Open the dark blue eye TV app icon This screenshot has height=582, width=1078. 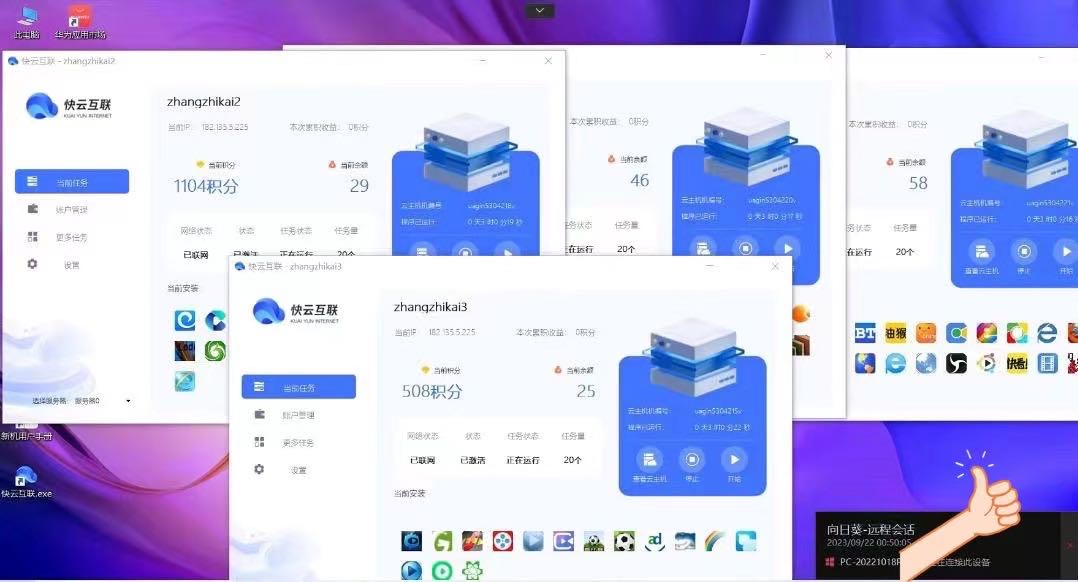click(412, 541)
